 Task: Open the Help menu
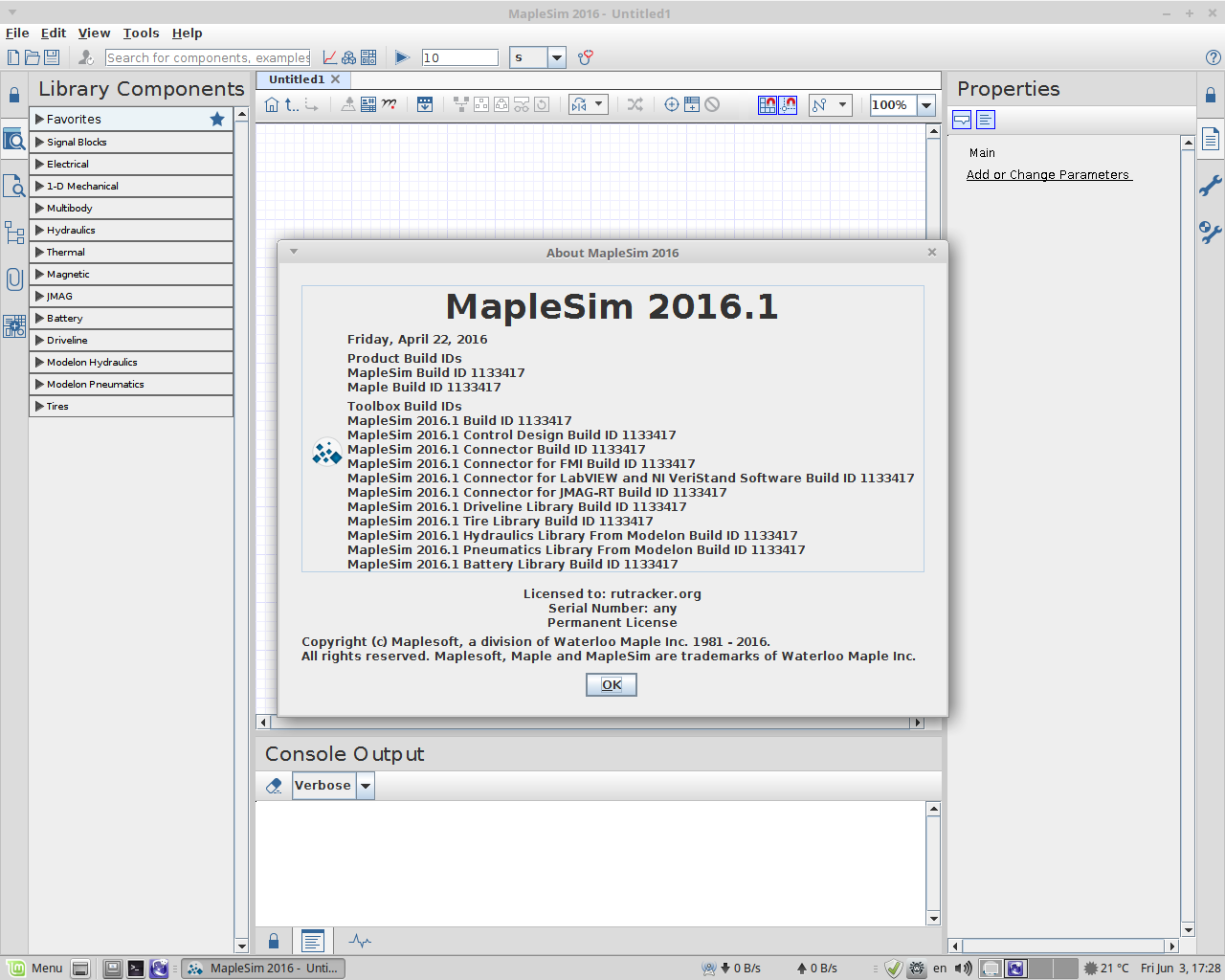(188, 33)
